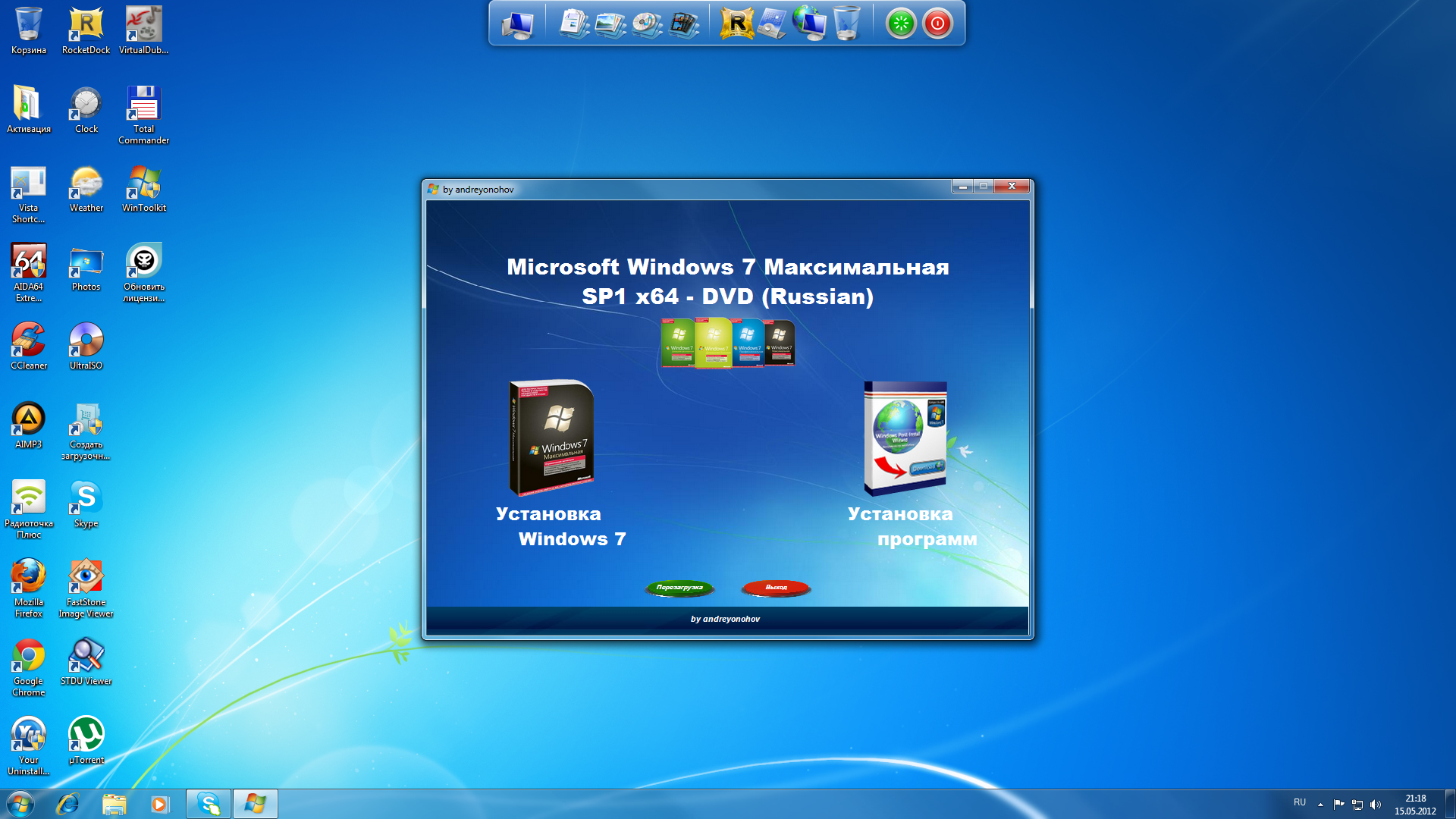Open RocketDock settings from the dock
This screenshot has height=819, width=1456.
[x=737, y=24]
